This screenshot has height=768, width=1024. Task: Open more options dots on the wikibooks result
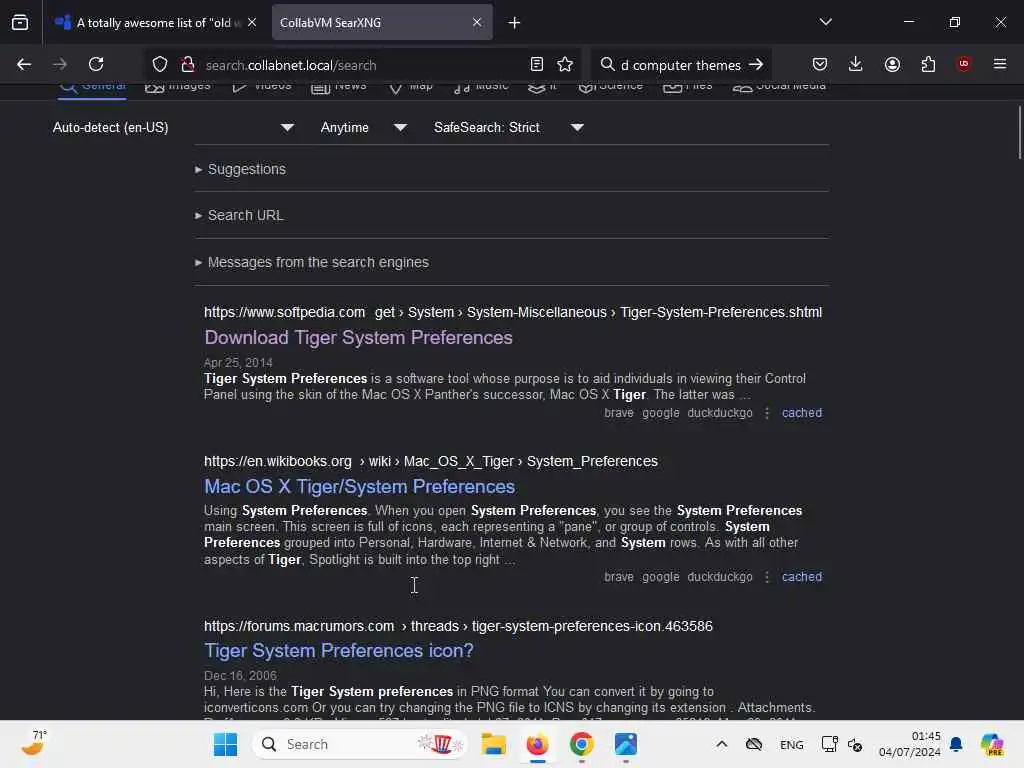(x=767, y=577)
